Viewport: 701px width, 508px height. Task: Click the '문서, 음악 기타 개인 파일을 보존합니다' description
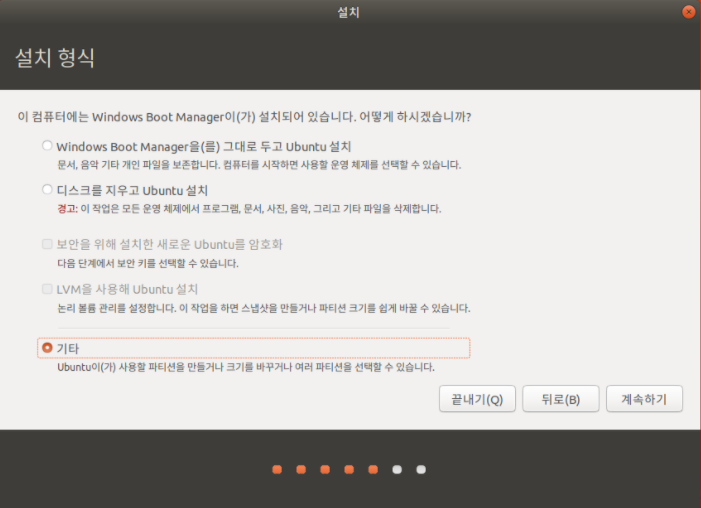(259, 165)
